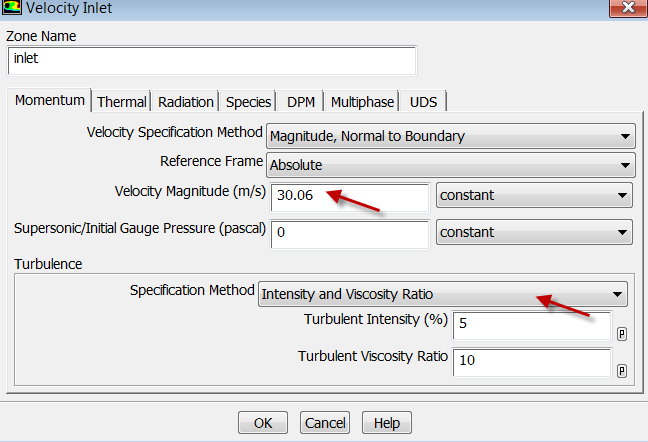The width and height of the screenshot is (648, 442).
Task: Click the Fluent app icon in title bar
Action: [x=12, y=9]
